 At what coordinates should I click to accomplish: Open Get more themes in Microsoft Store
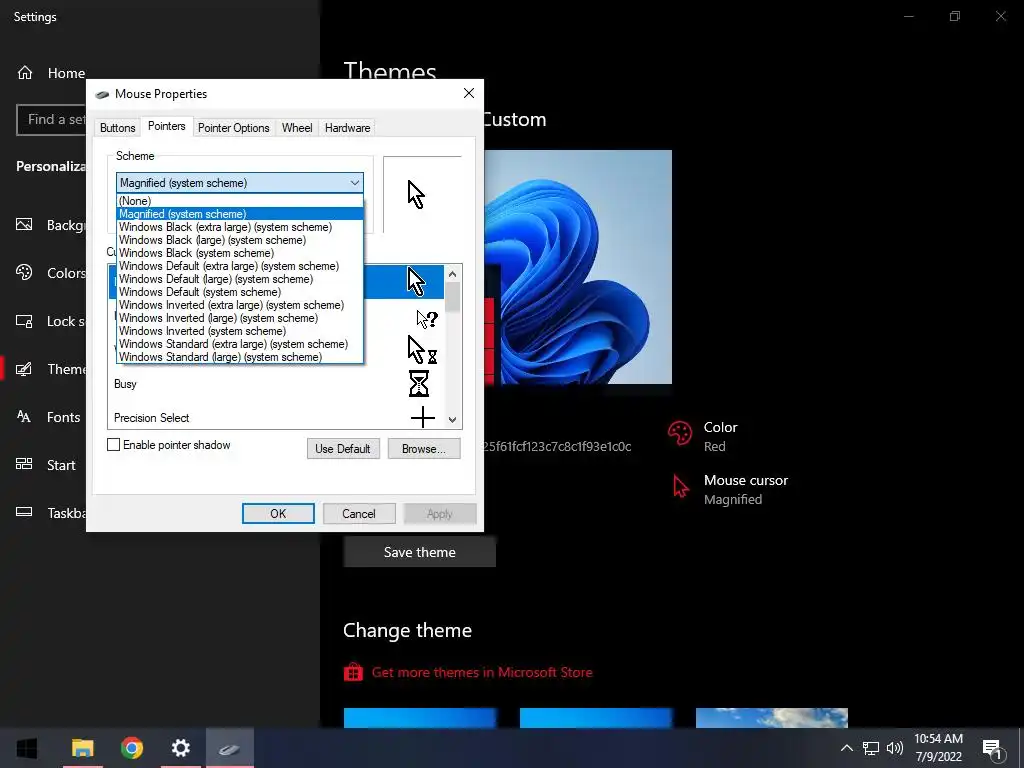point(468,672)
